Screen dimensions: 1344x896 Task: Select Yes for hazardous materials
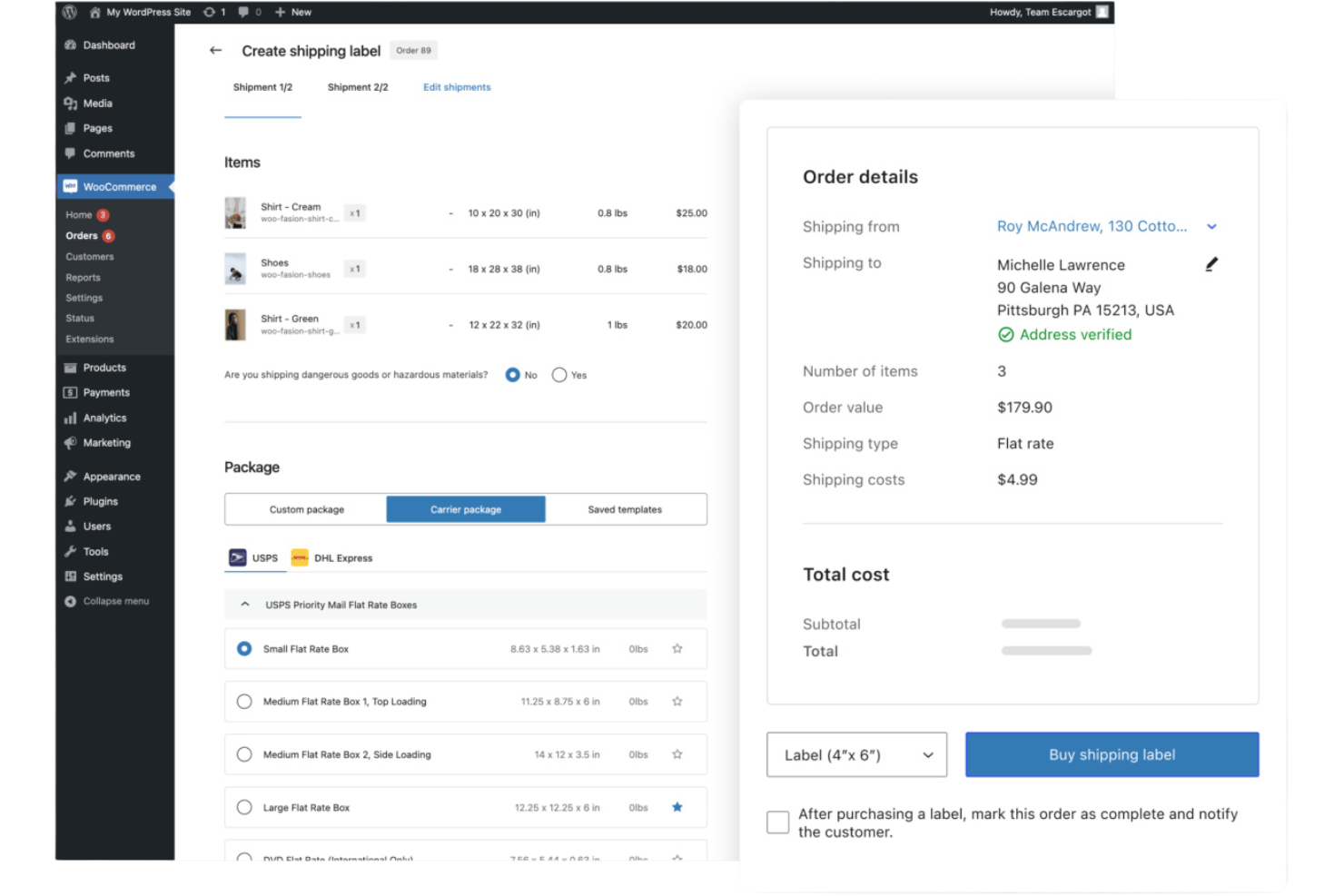coord(559,375)
